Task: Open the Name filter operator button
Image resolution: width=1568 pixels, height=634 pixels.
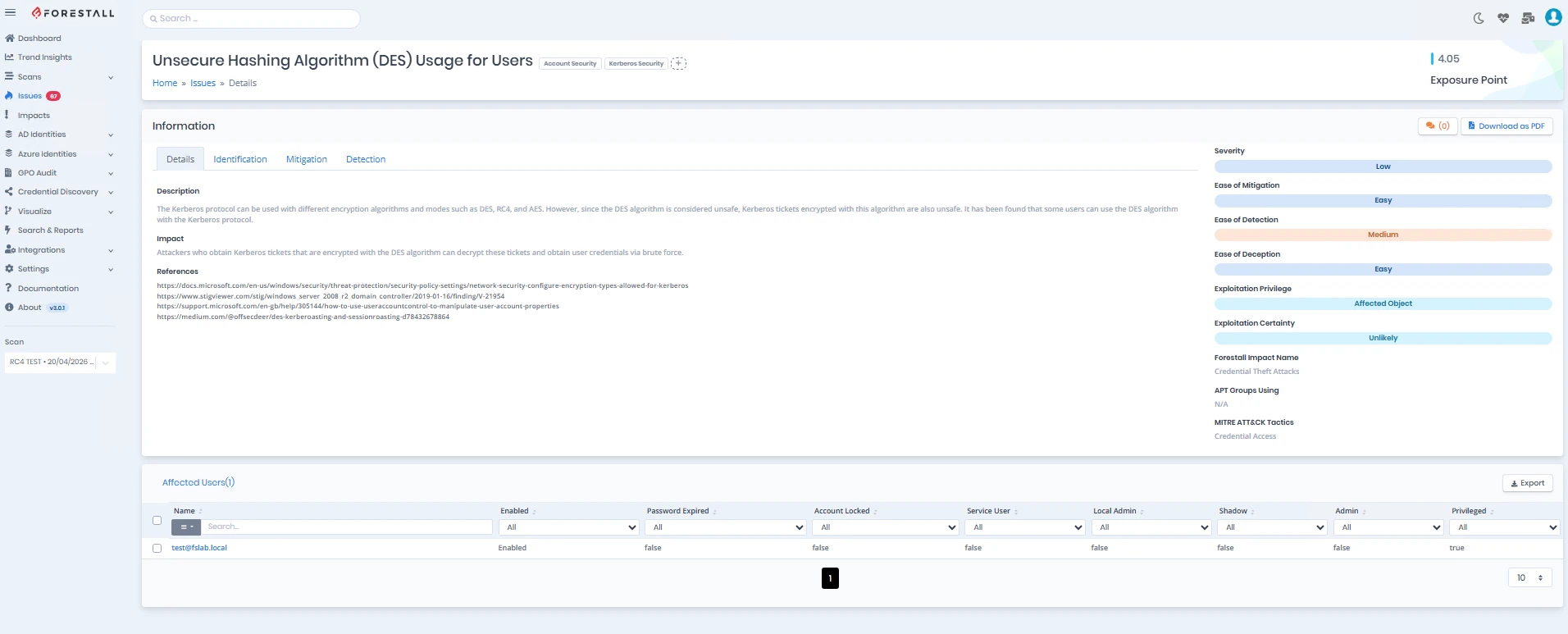Action: (186, 527)
